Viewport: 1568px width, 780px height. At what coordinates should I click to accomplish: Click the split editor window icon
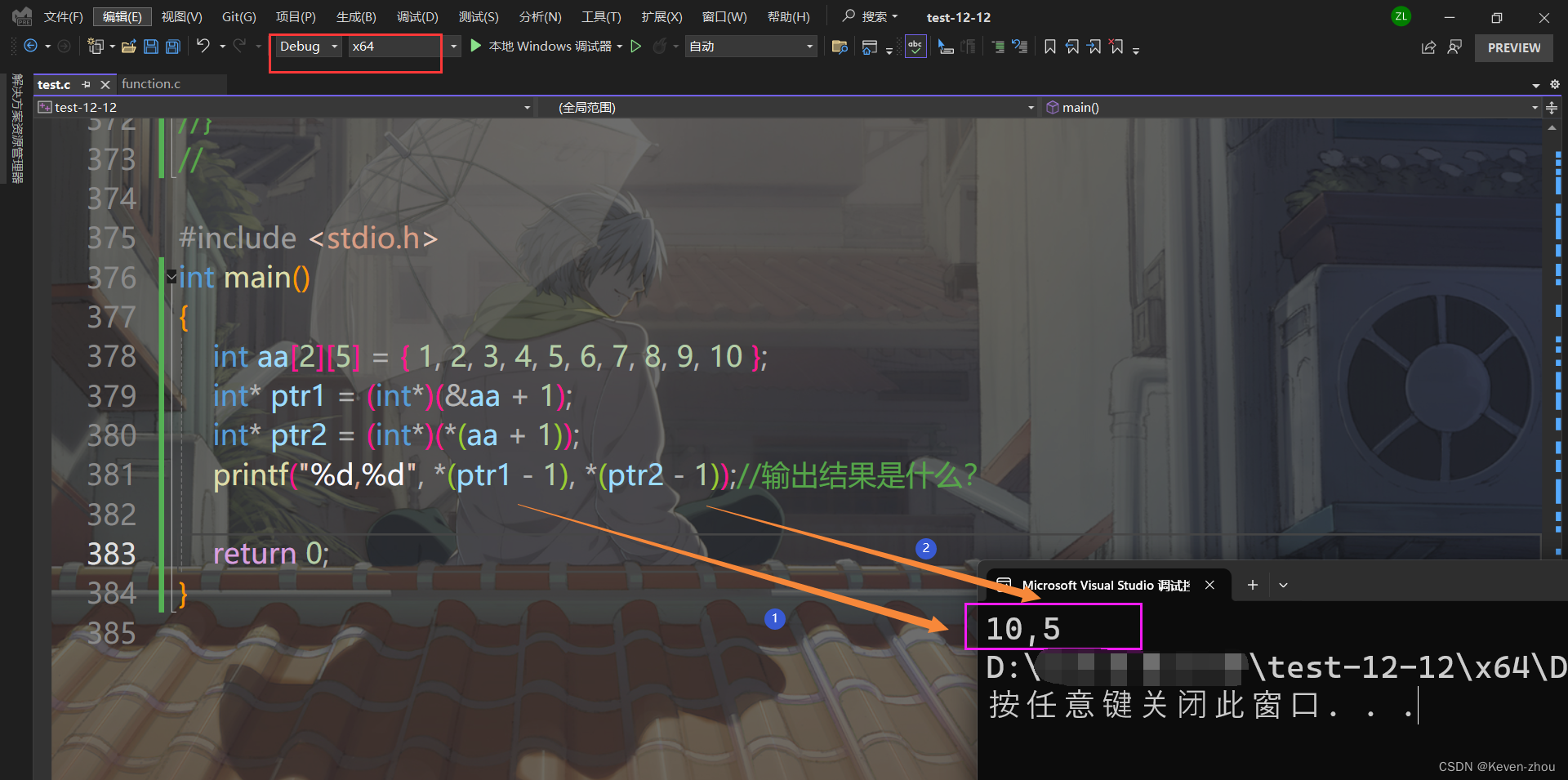1552,107
